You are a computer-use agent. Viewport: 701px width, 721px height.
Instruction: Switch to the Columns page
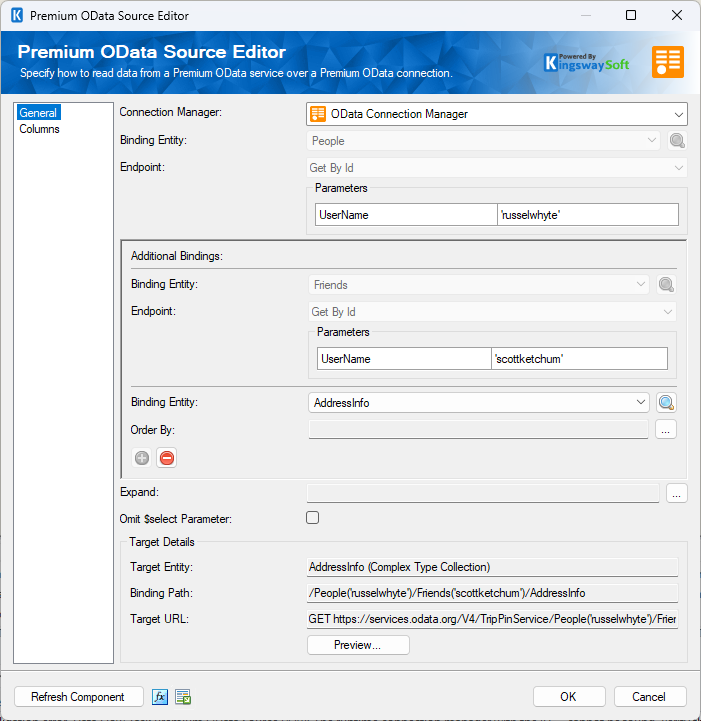39,129
